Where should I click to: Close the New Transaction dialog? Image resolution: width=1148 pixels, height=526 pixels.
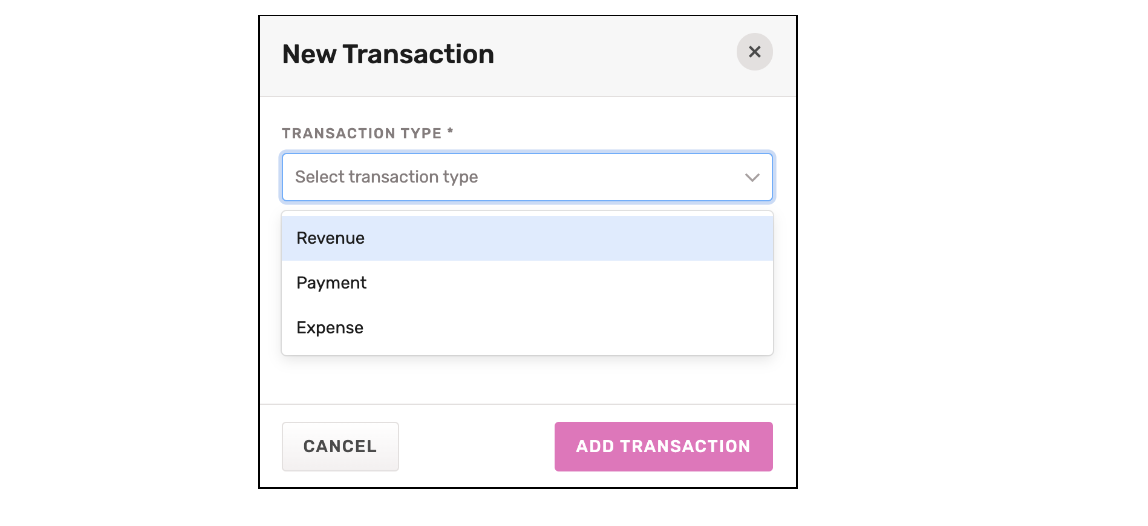[x=754, y=52]
